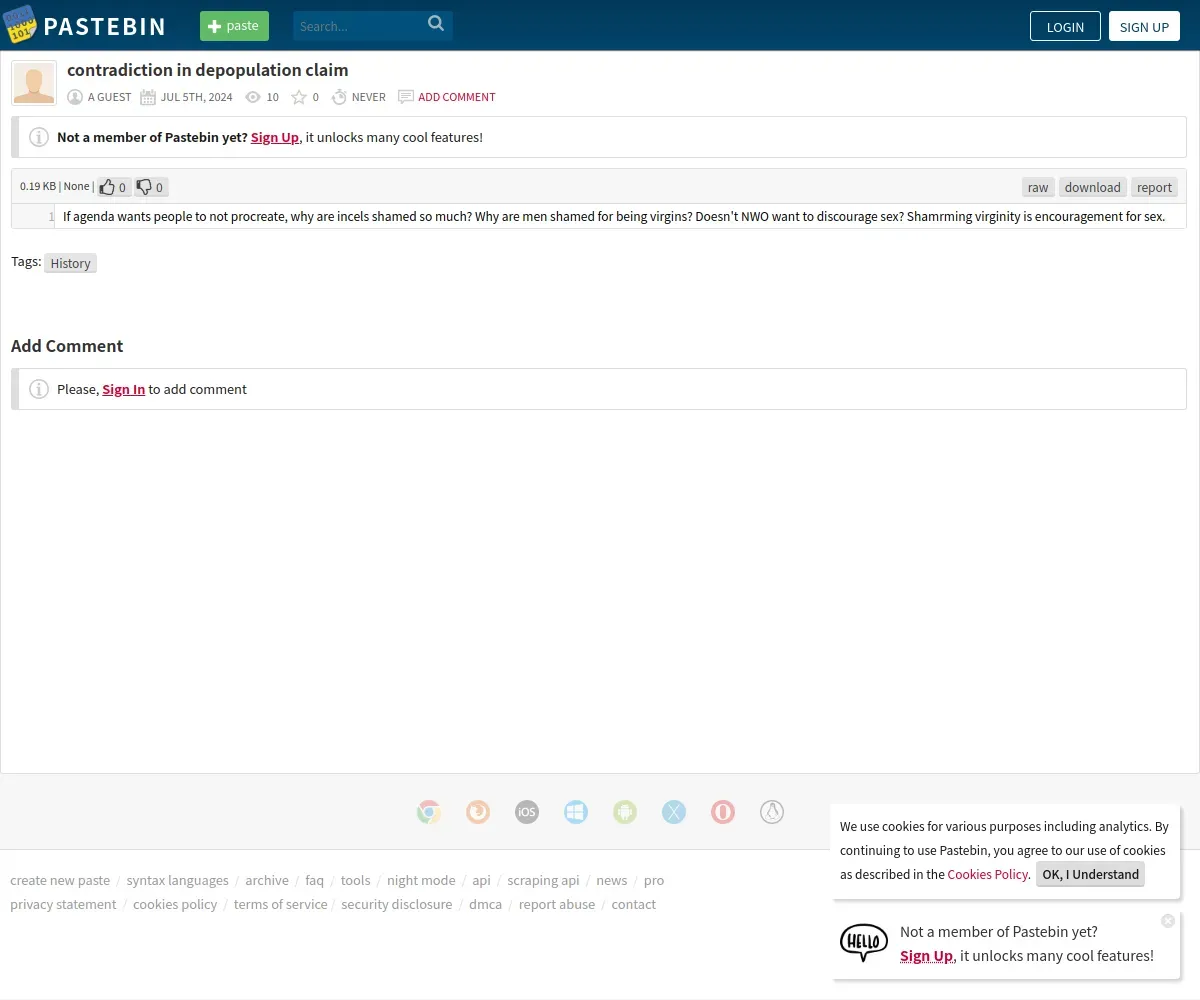Accept cookies with OK, I Understand

pos(1090,874)
